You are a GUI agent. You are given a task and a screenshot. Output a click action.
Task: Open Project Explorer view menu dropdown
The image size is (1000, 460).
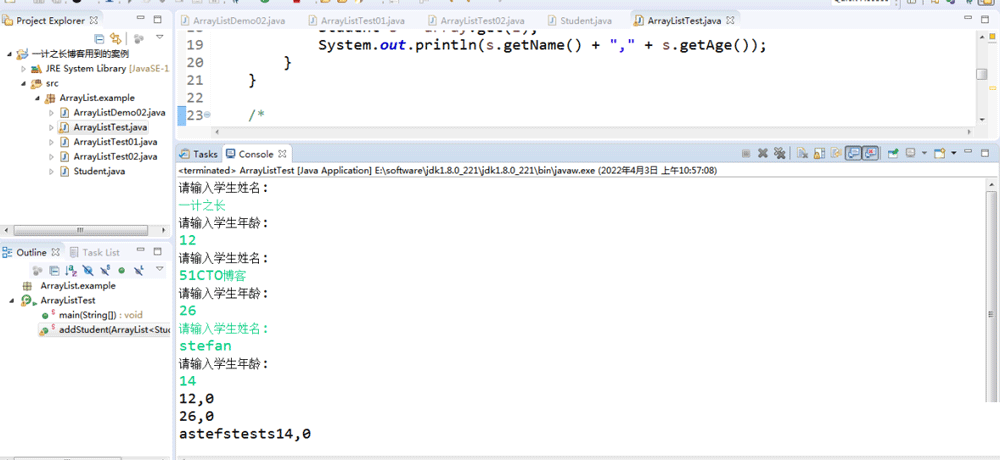pos(158,39)
